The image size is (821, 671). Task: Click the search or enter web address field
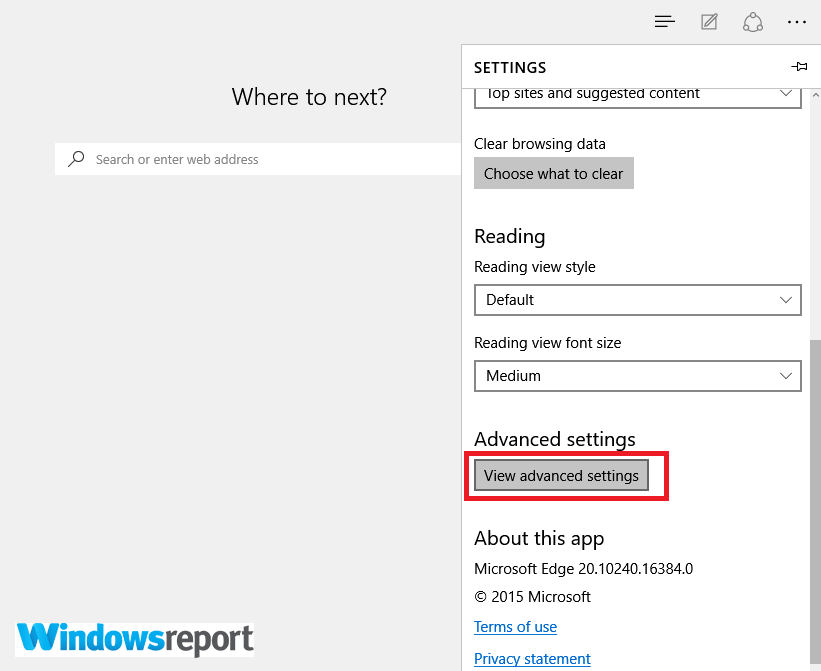pyautogui.click(x=250, y=159)
